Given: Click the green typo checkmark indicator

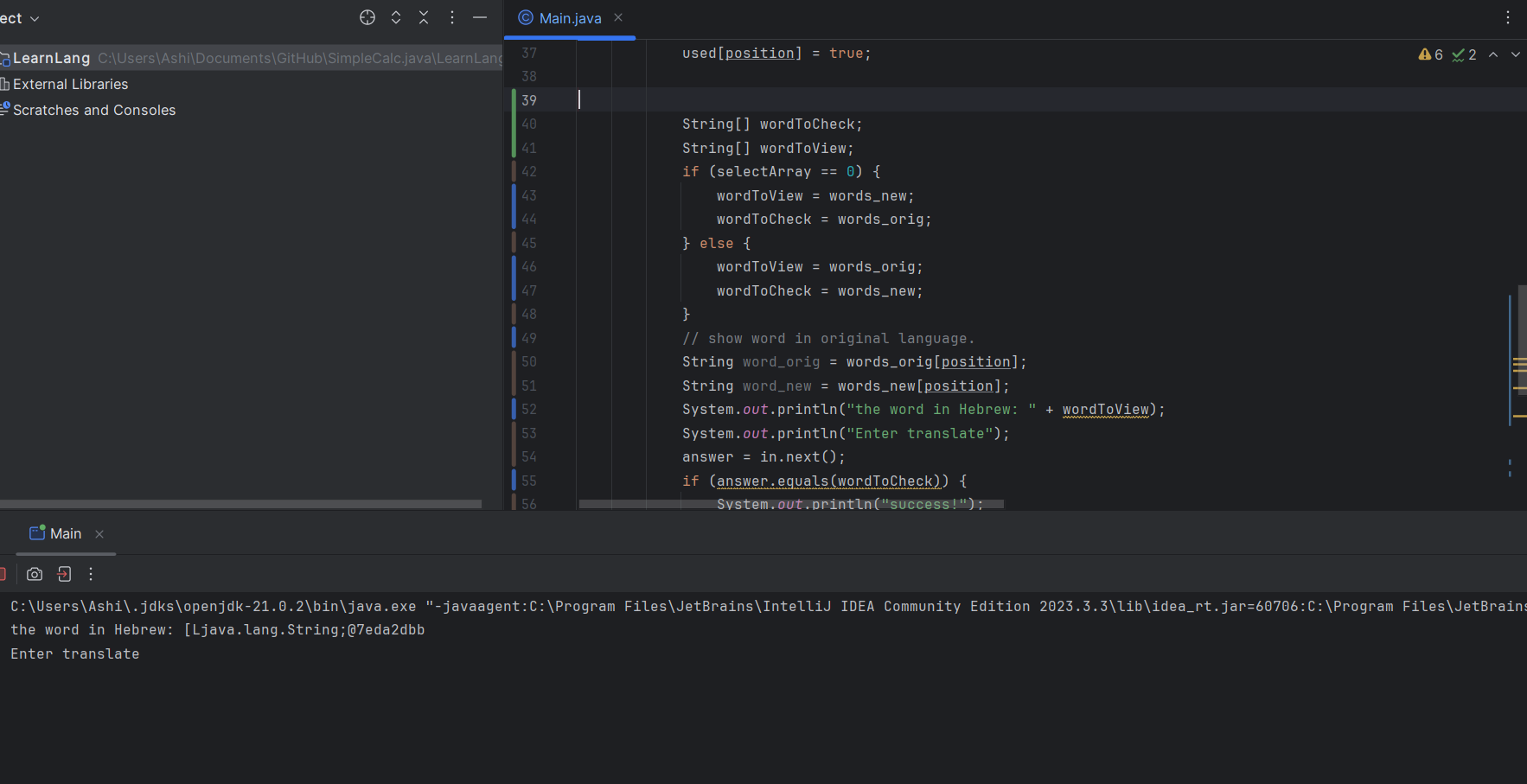Looking at the screenshot, I should coord(1464,54).
